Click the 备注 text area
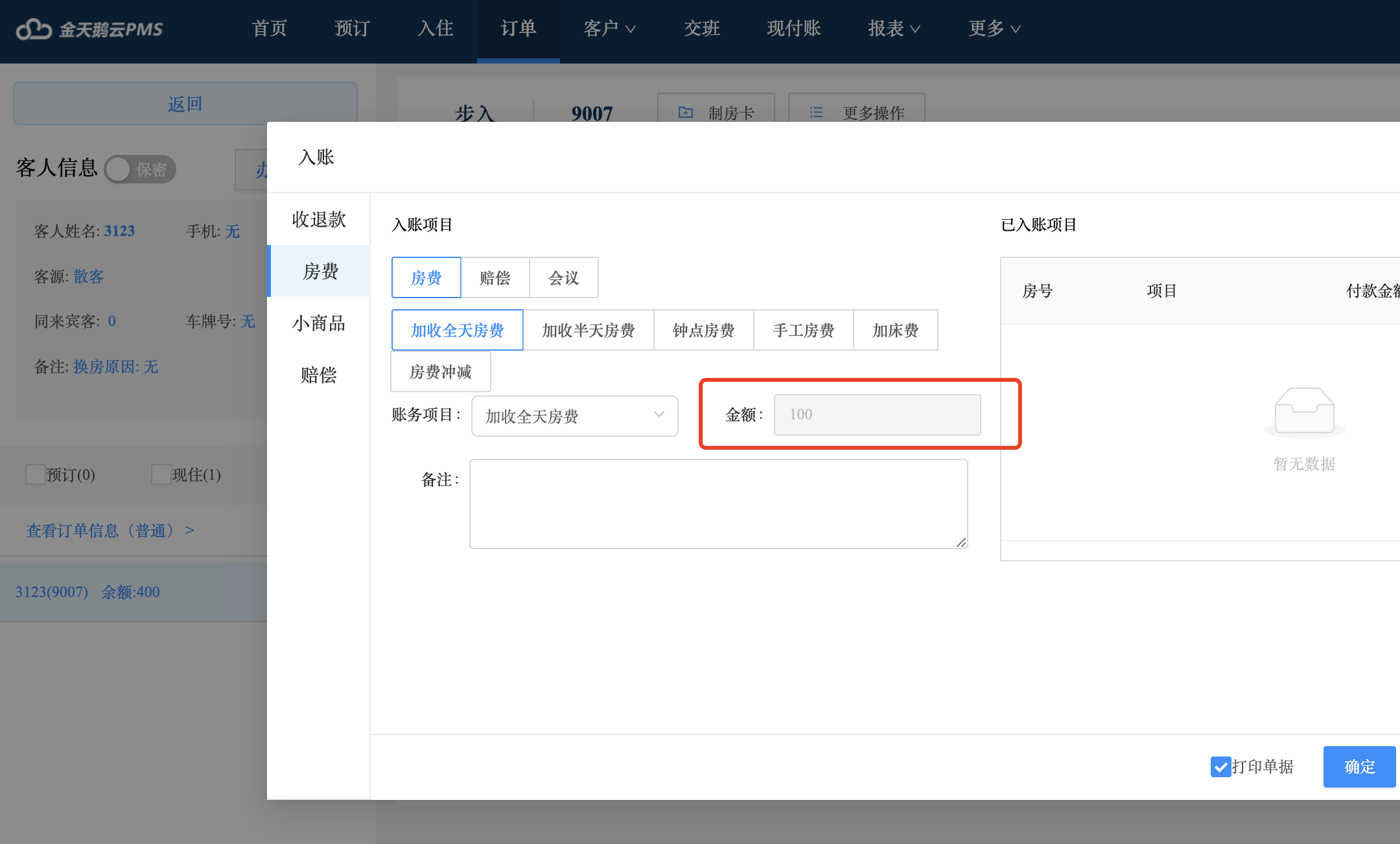The height and width of the screenshot is (844, 1400). pyautogui.click(x=719, y=504)
